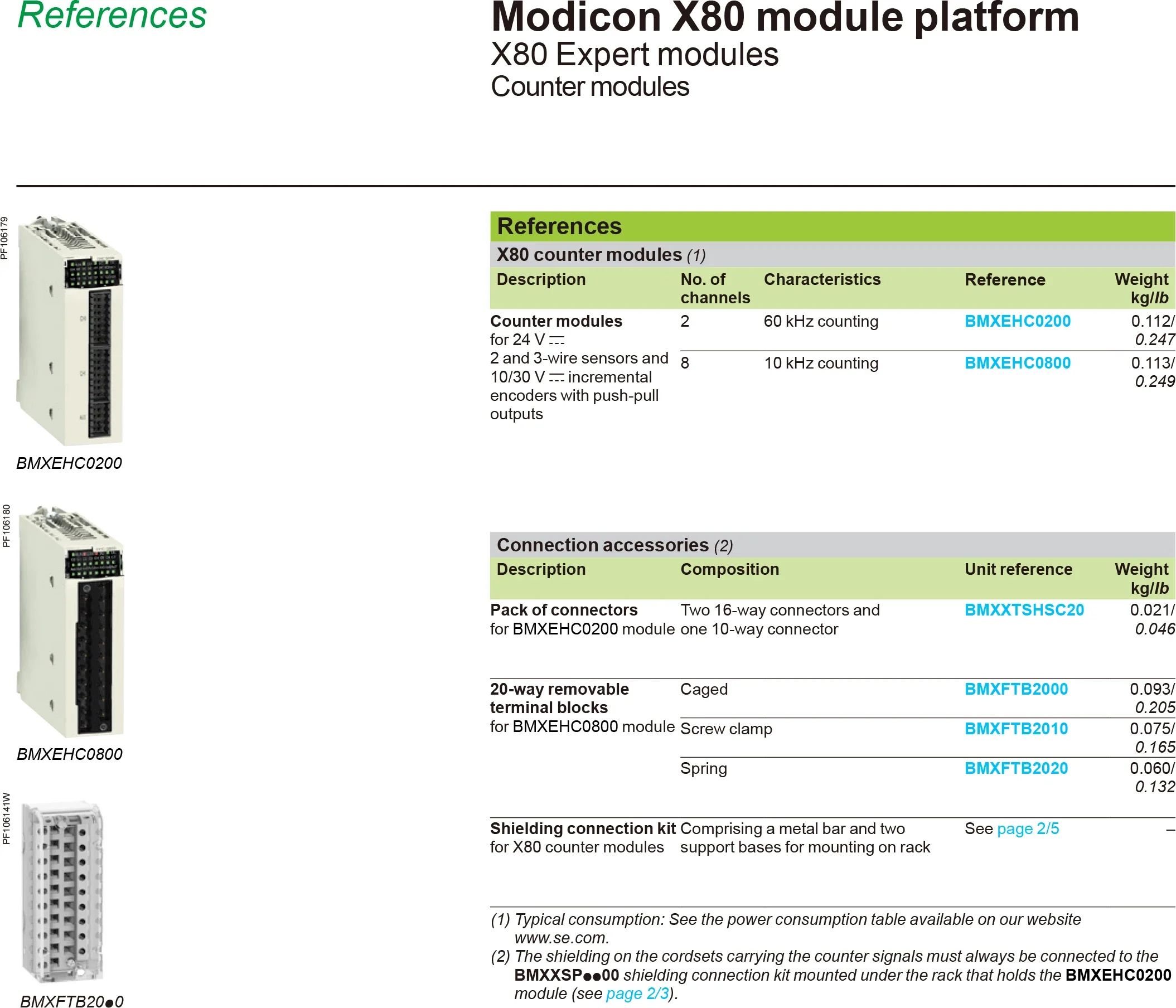Click the green 'References' page heading

click(x=113, y=15)
